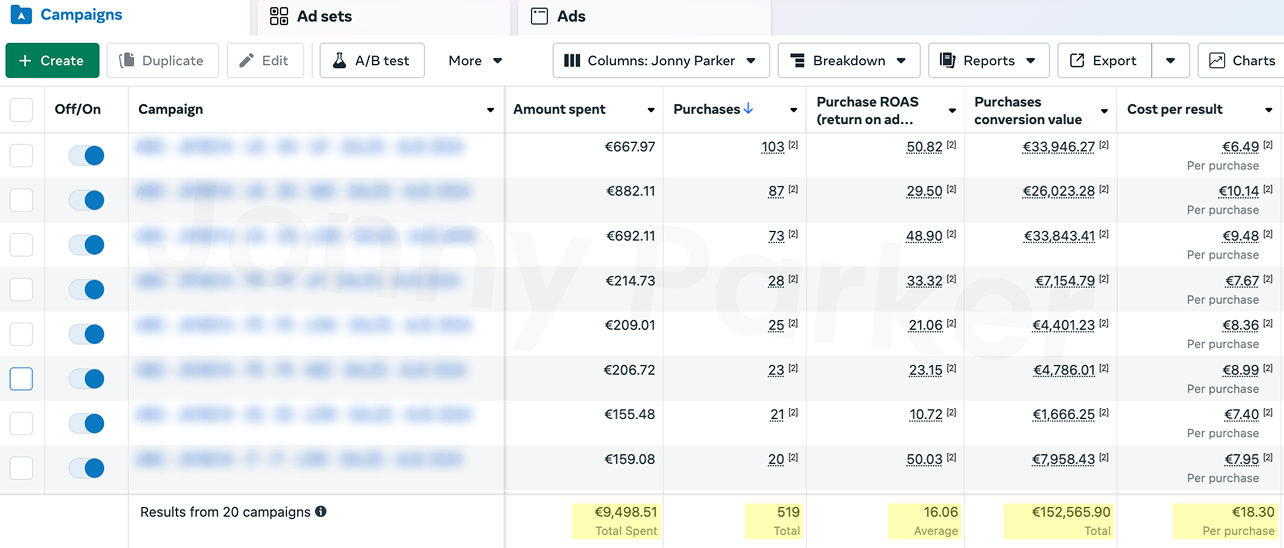This screenshot has height=548, width=1284.
Task: Switch to the Ad sets tab
Action: coord(323,16)
